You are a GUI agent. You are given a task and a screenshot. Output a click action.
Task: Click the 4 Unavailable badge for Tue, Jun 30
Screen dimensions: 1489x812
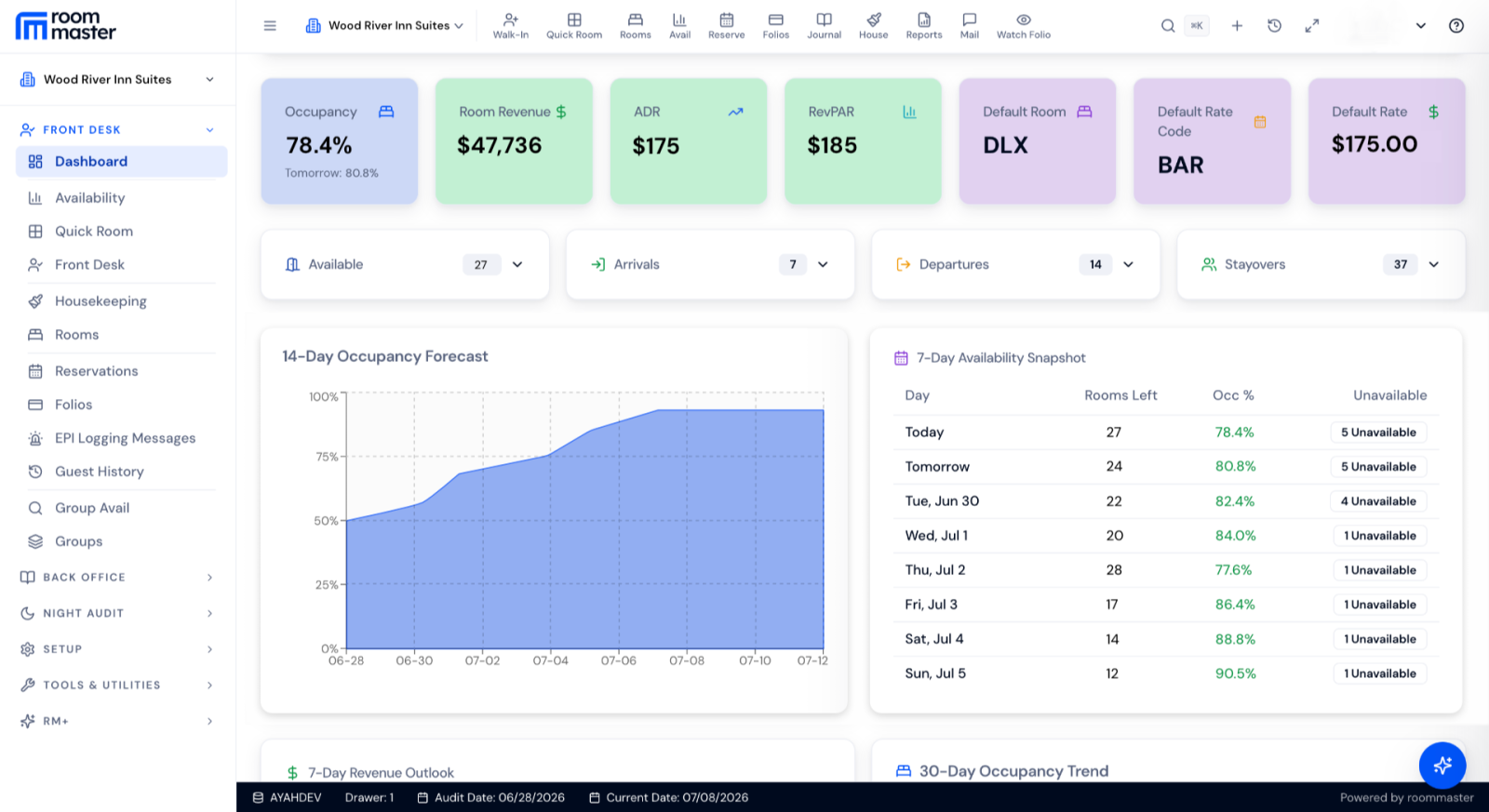[1378, 501]
